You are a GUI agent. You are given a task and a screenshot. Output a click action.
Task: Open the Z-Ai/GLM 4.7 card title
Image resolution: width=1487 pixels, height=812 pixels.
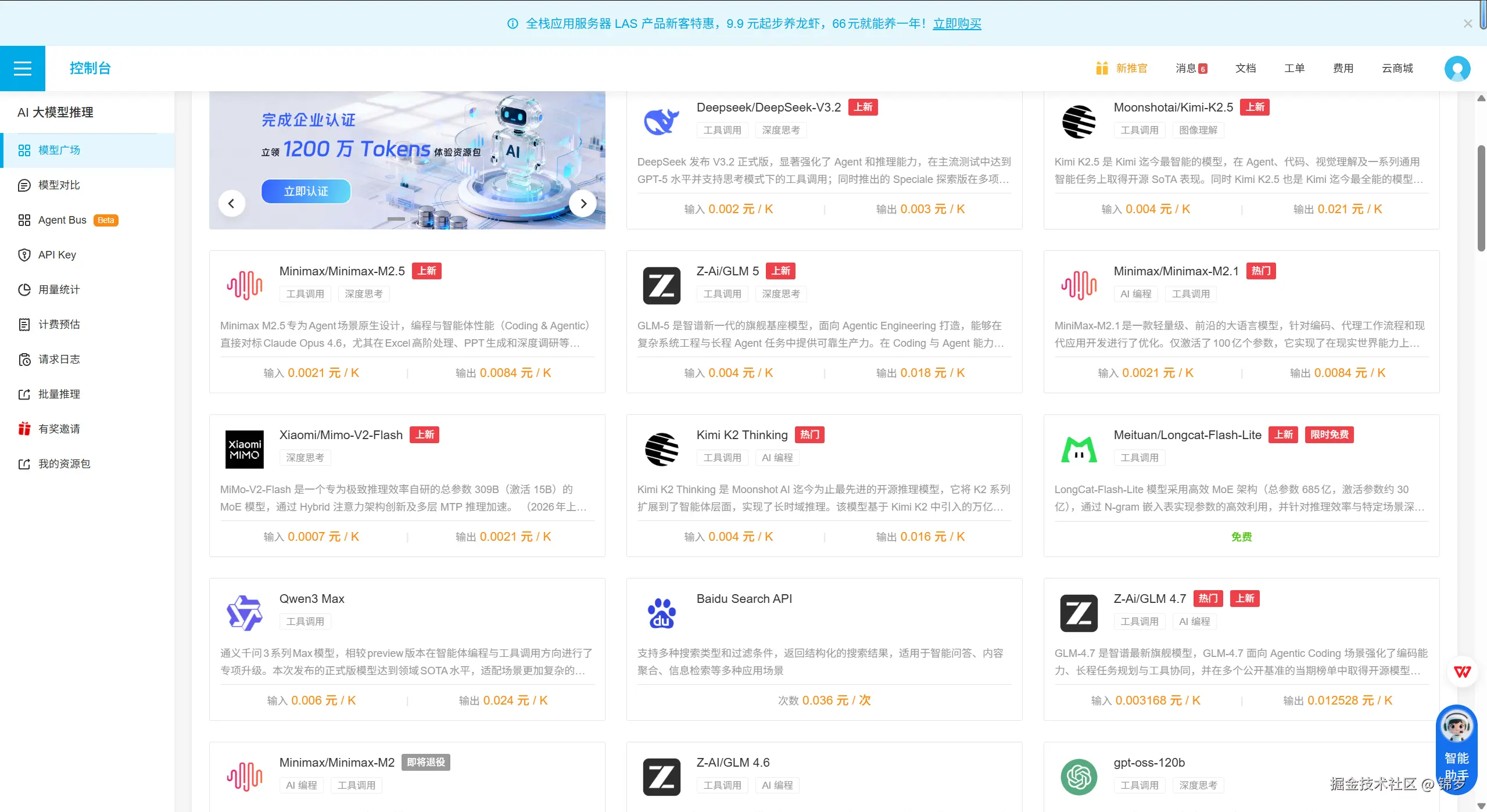click(x=1149, y=599)
